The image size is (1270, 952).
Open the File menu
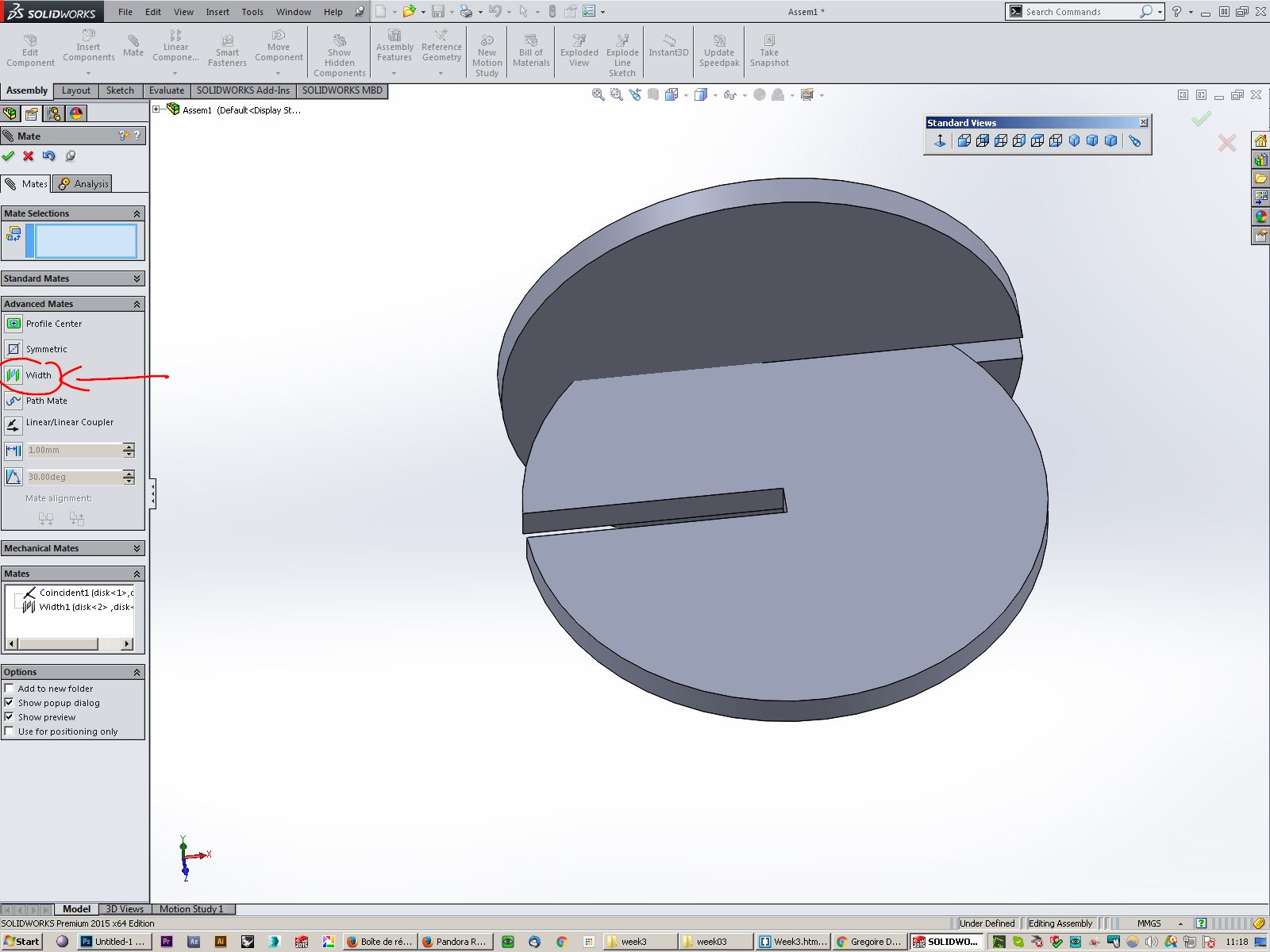[125, 12]
